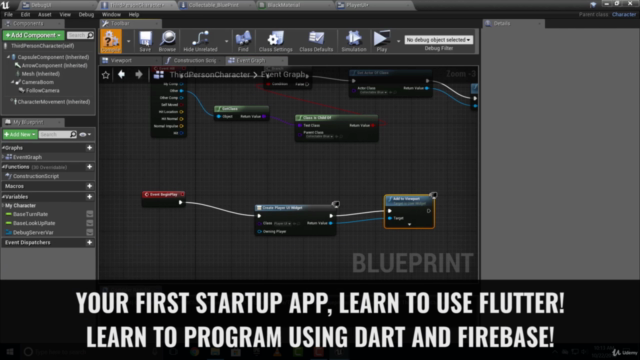
Task: Select the Mesh (Inherited) component
Action: pos(40,74)
